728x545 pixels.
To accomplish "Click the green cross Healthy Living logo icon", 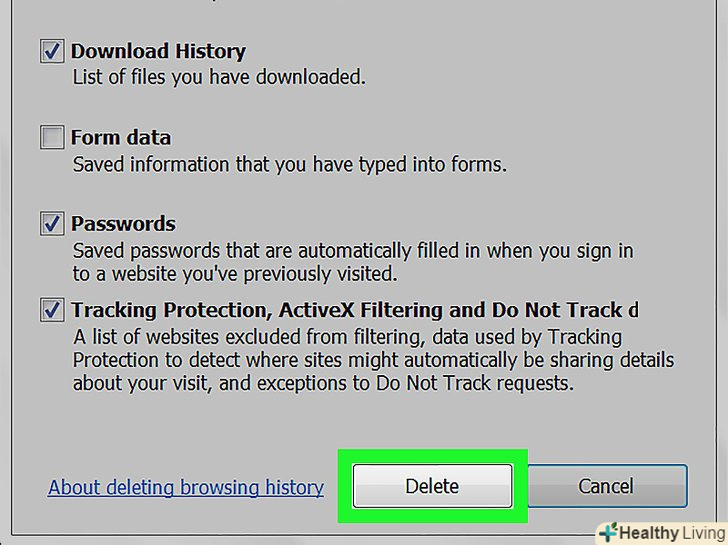I will [x=608, y=532].
